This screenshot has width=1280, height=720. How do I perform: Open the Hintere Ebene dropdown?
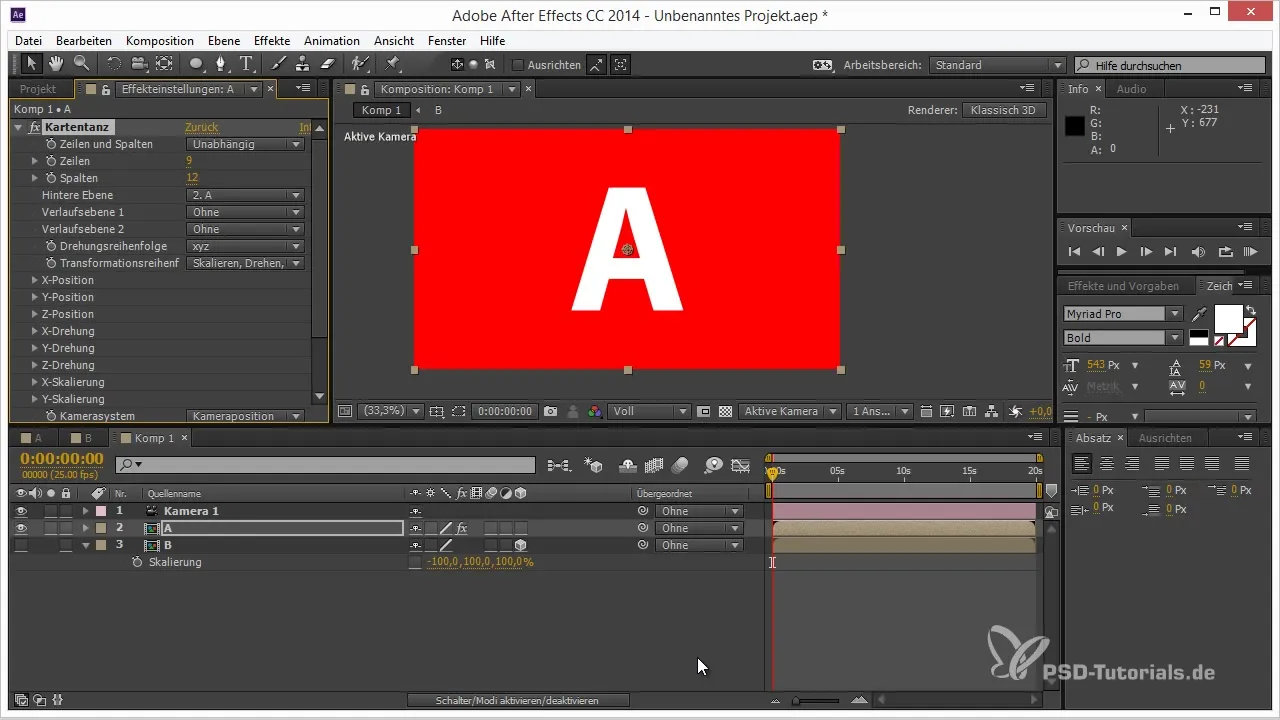click(246, 195)
